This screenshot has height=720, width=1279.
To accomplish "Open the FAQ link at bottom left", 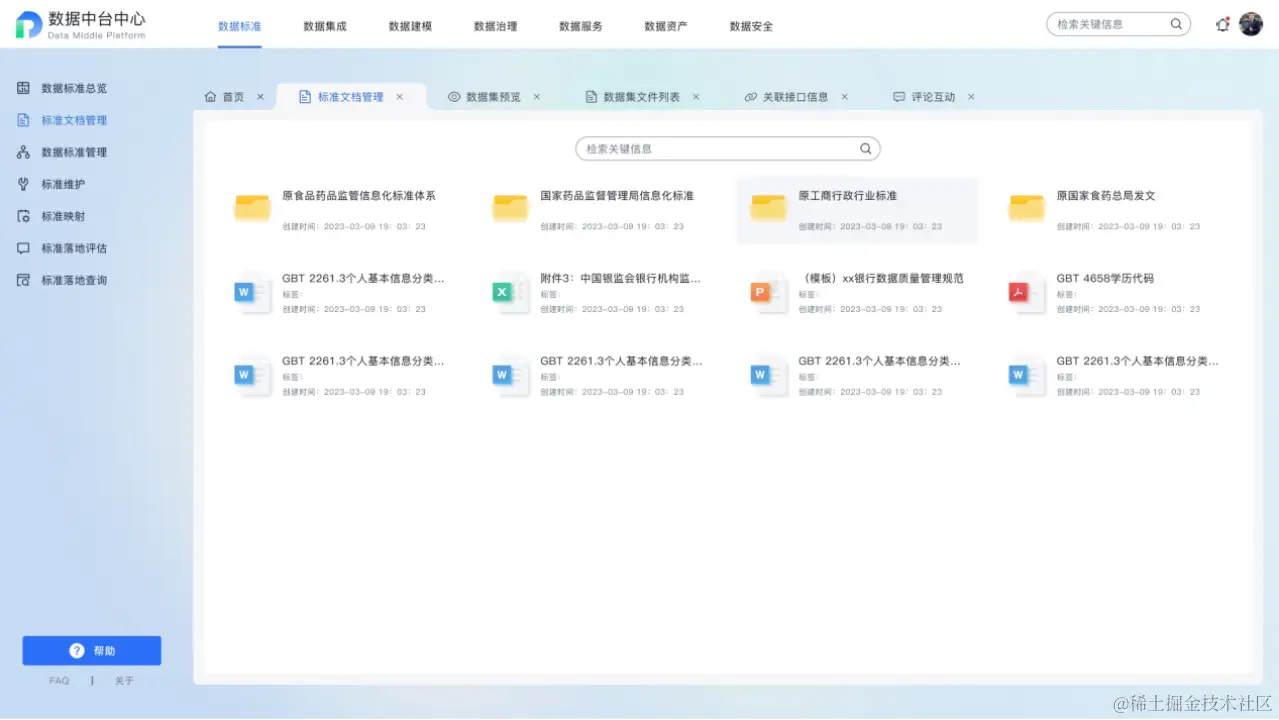I will pyautogui.click(x=58, y=680).
